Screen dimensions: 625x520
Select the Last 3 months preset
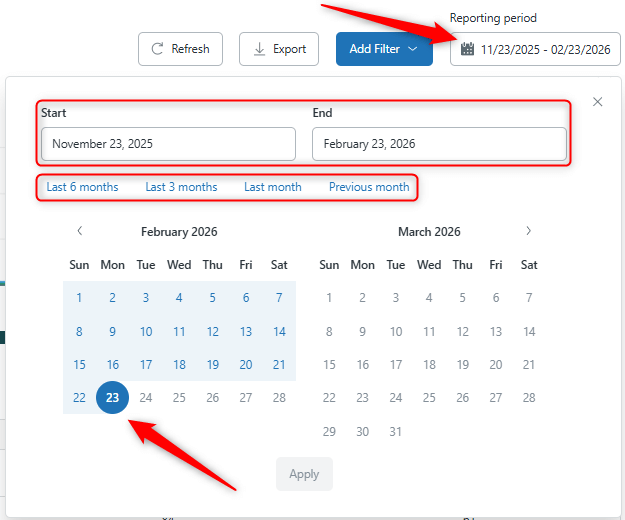pos(181,187)
